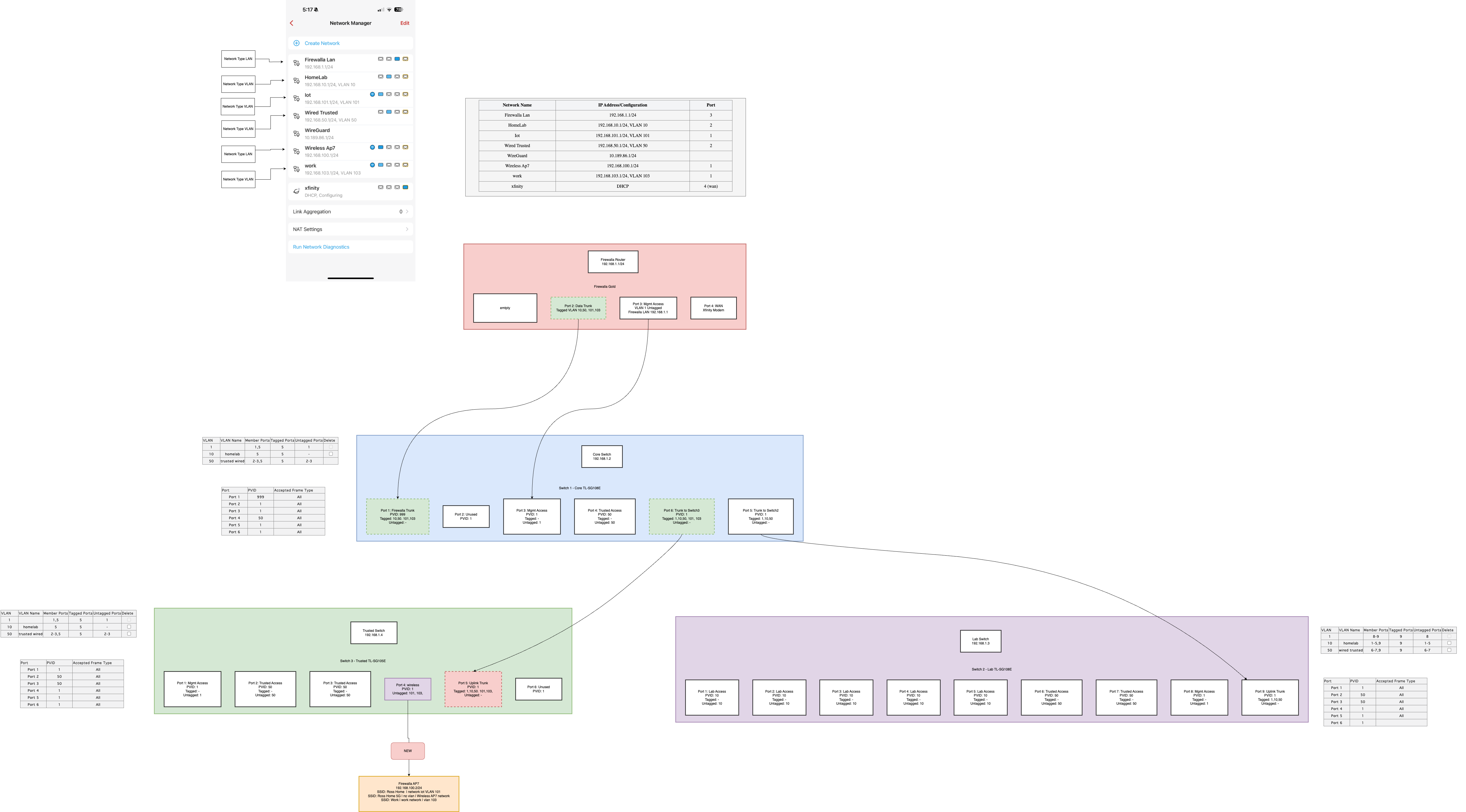This screenshot has width=1466, height=812.
Task: Check Delete box for homelab in Lab switch table
Action: pos(1449,643)
